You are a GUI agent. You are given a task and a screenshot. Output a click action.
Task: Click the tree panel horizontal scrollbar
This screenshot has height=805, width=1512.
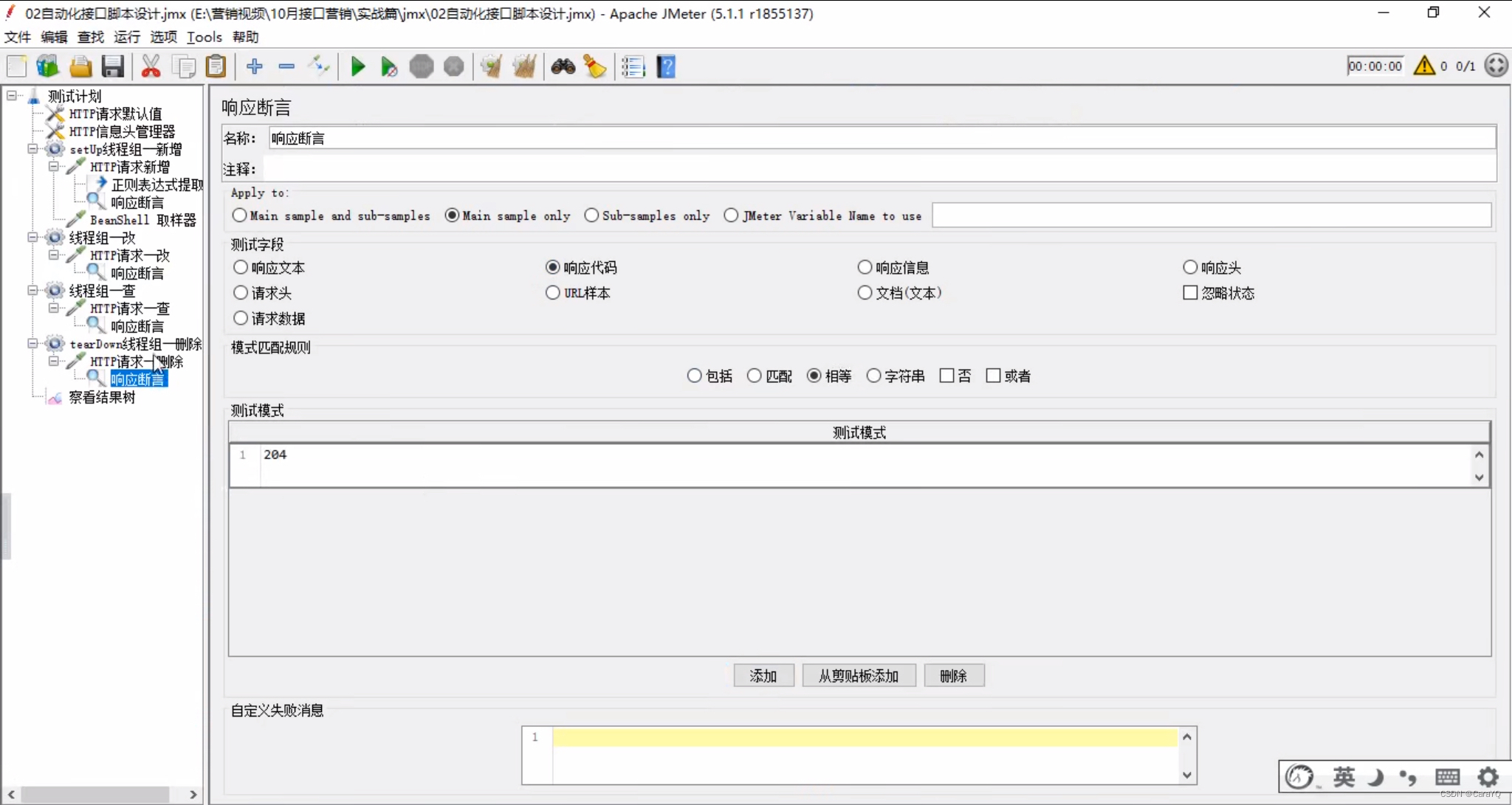click(x=94, y=794)
